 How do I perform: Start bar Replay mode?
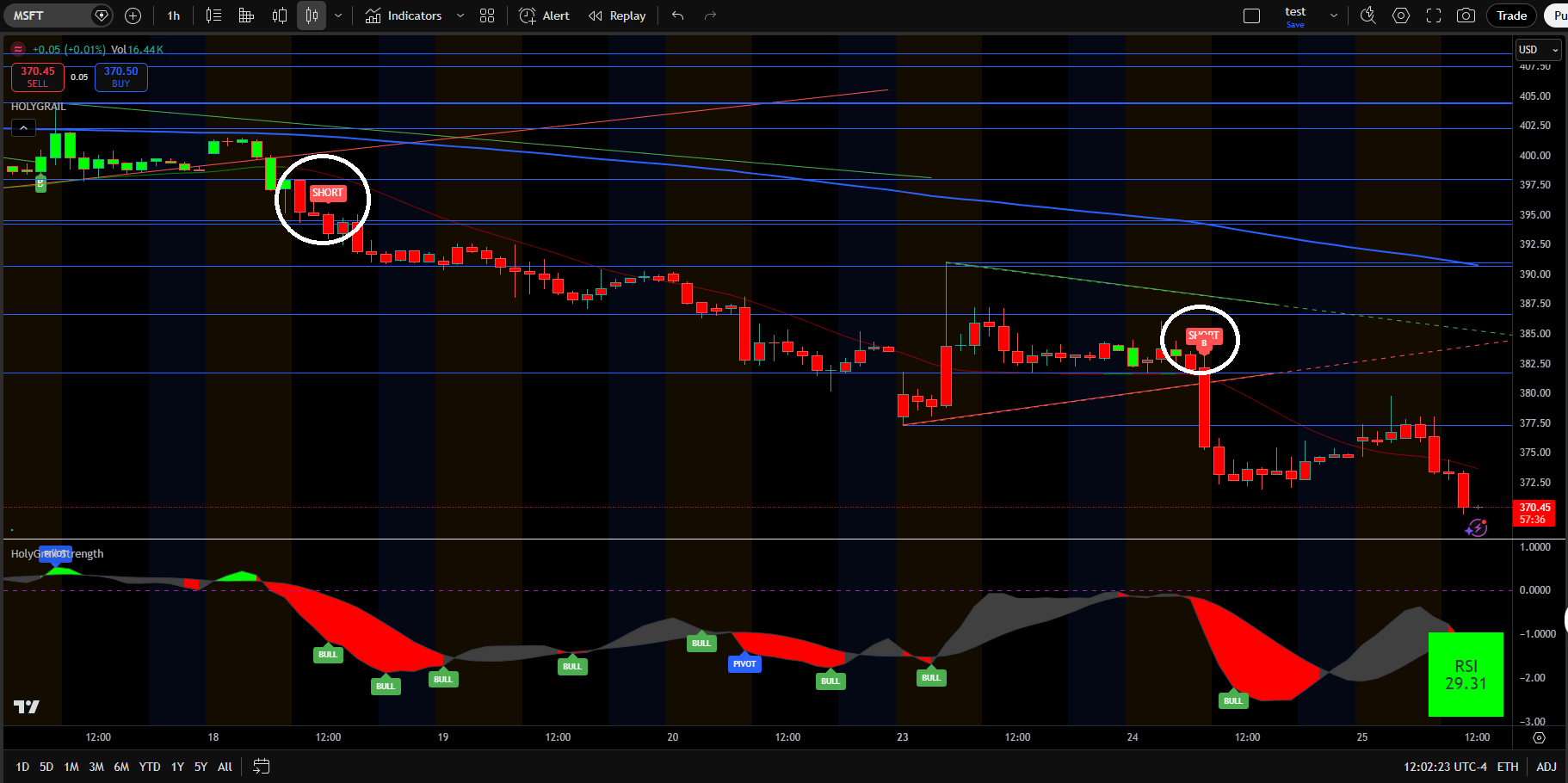point(617,15)
